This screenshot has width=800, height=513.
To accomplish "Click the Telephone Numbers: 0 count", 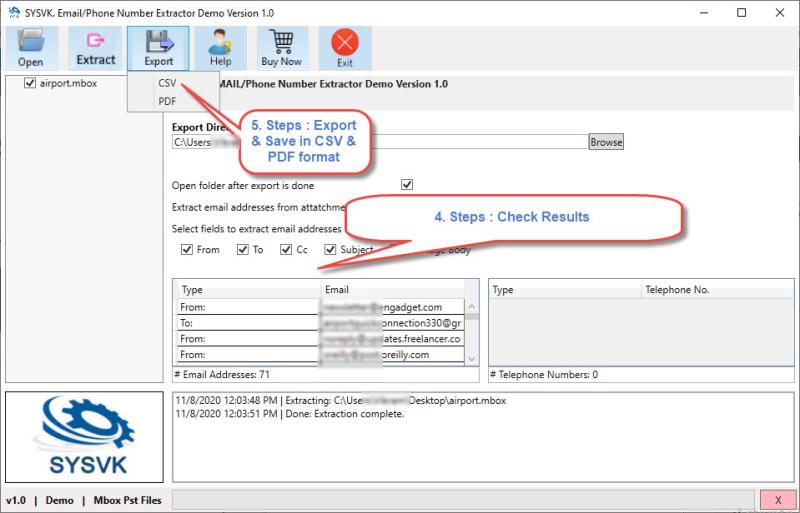I will 544,375.
